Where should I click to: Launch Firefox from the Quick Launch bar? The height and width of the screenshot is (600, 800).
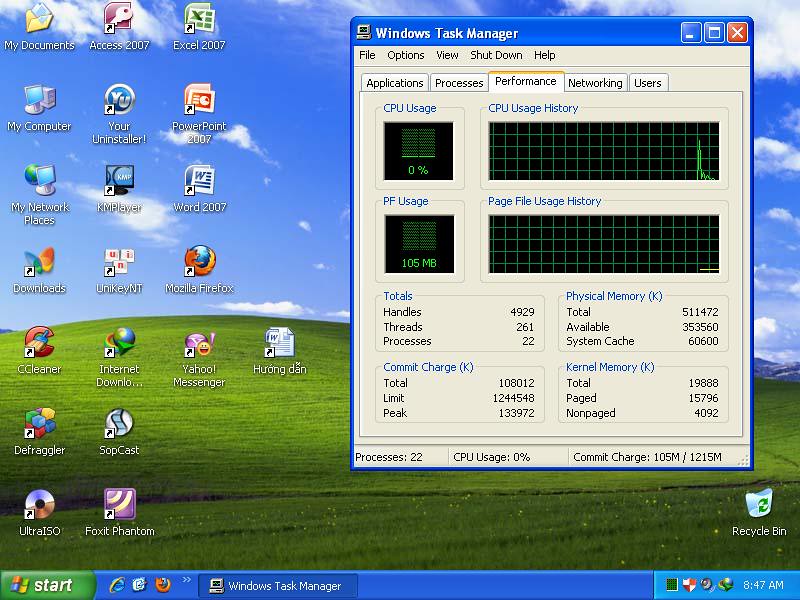163,585
